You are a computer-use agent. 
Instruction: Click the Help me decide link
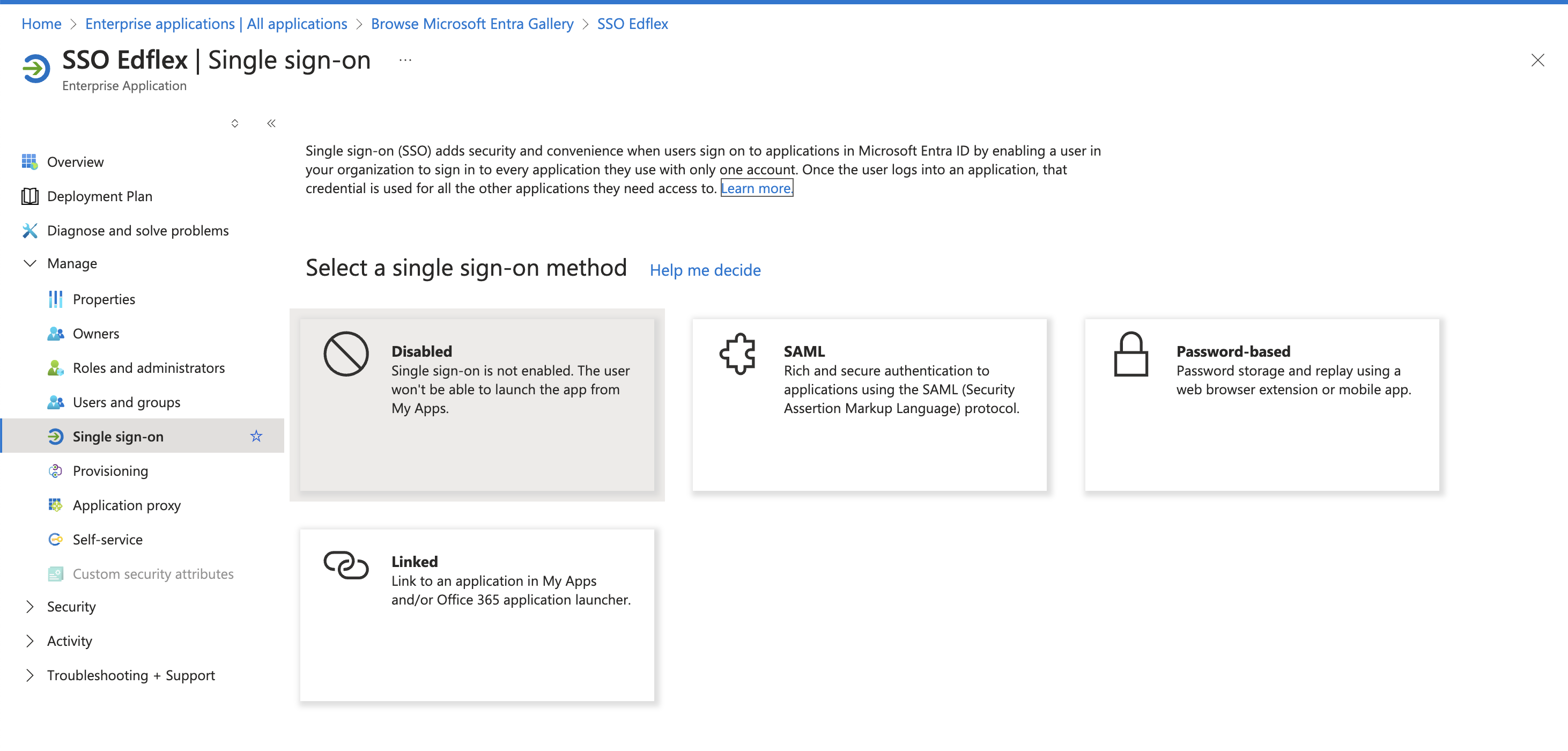tap(705, 270)
